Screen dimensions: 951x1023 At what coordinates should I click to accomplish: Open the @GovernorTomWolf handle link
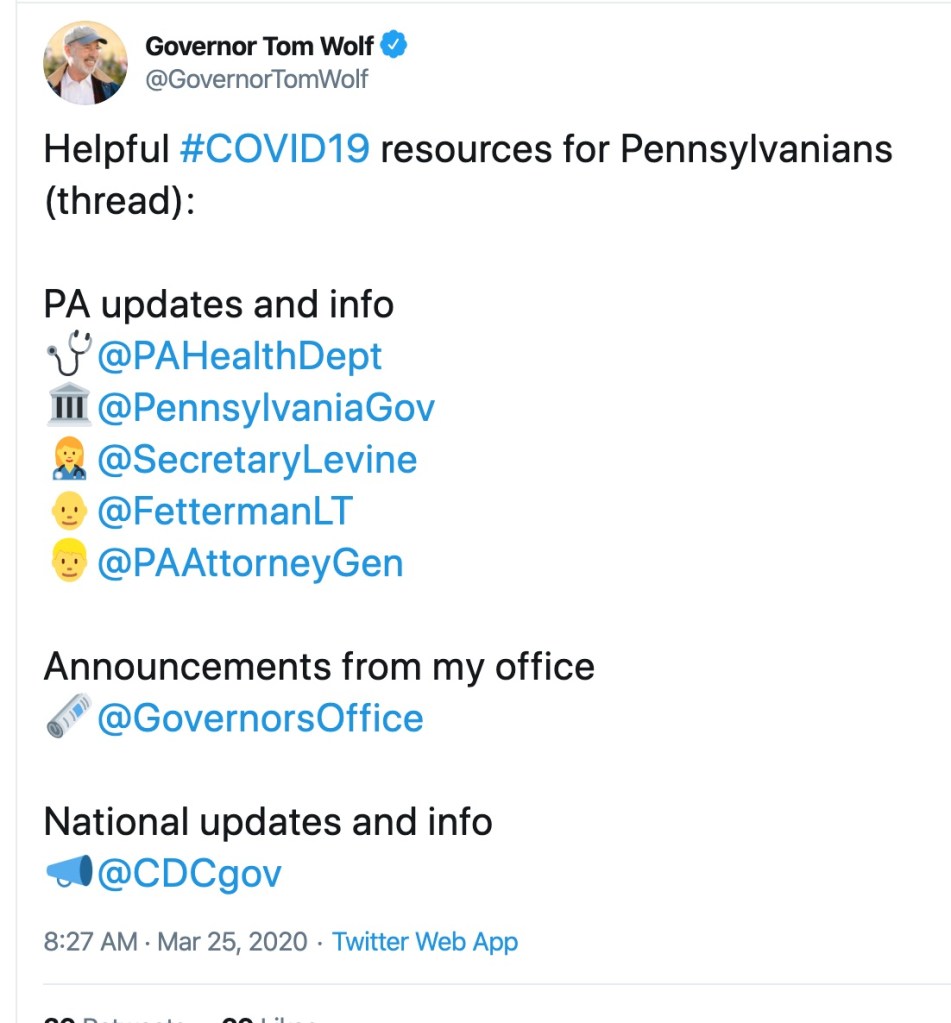point(257,80)
